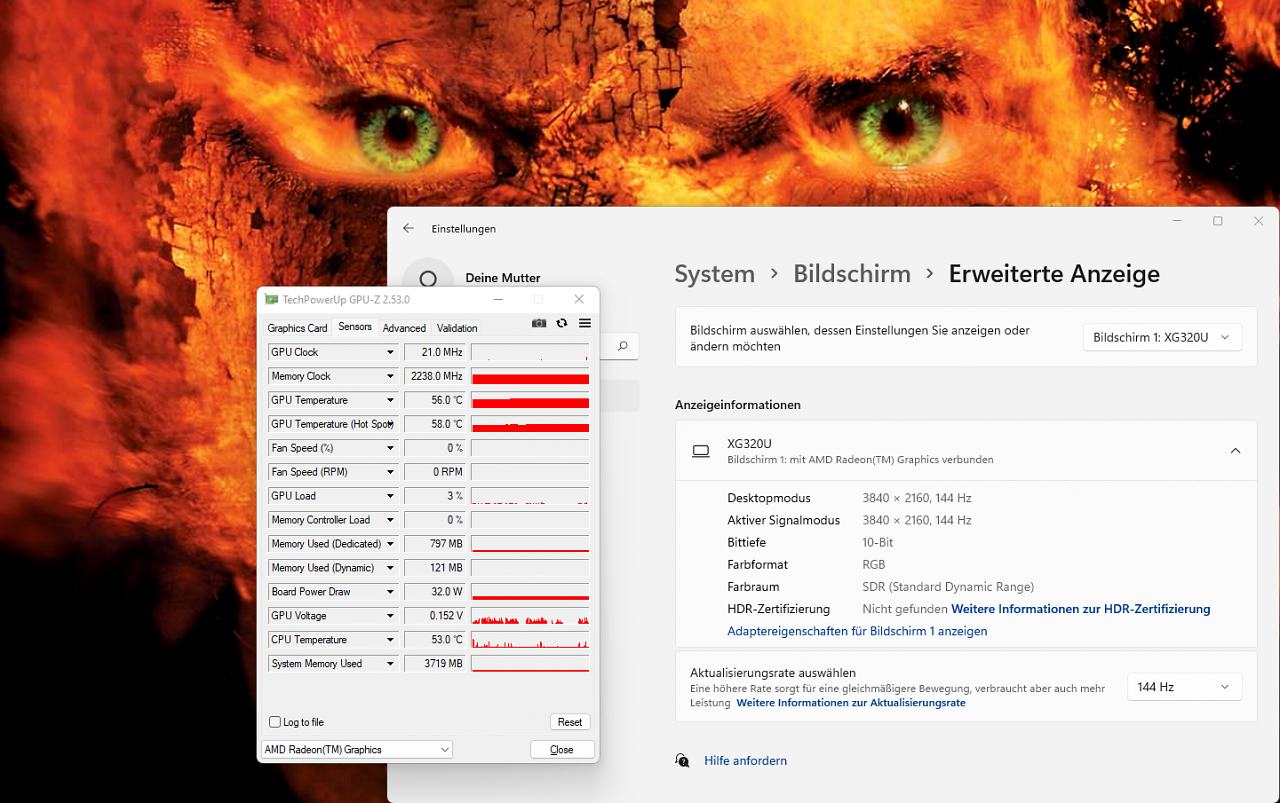Minimize the GPU-Z window

[500, 299]
